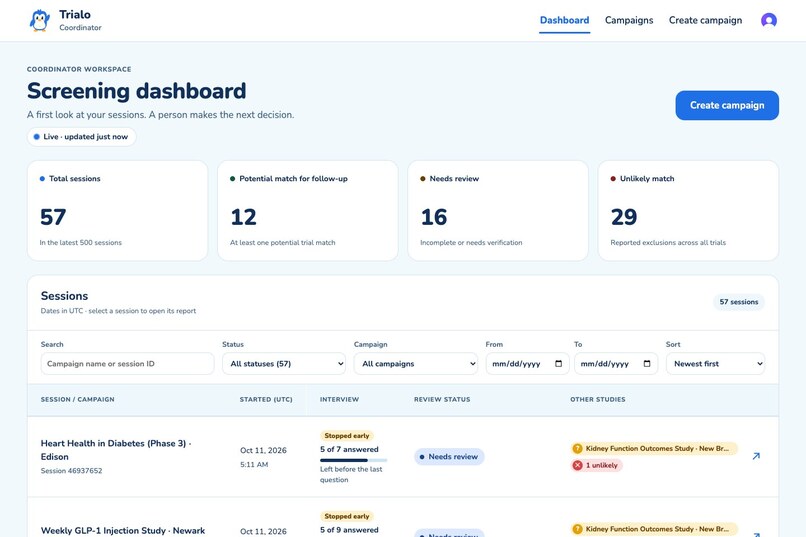806x537 pixels.
Task: Click the 5:11 AM start time
Action: [254, 465]
